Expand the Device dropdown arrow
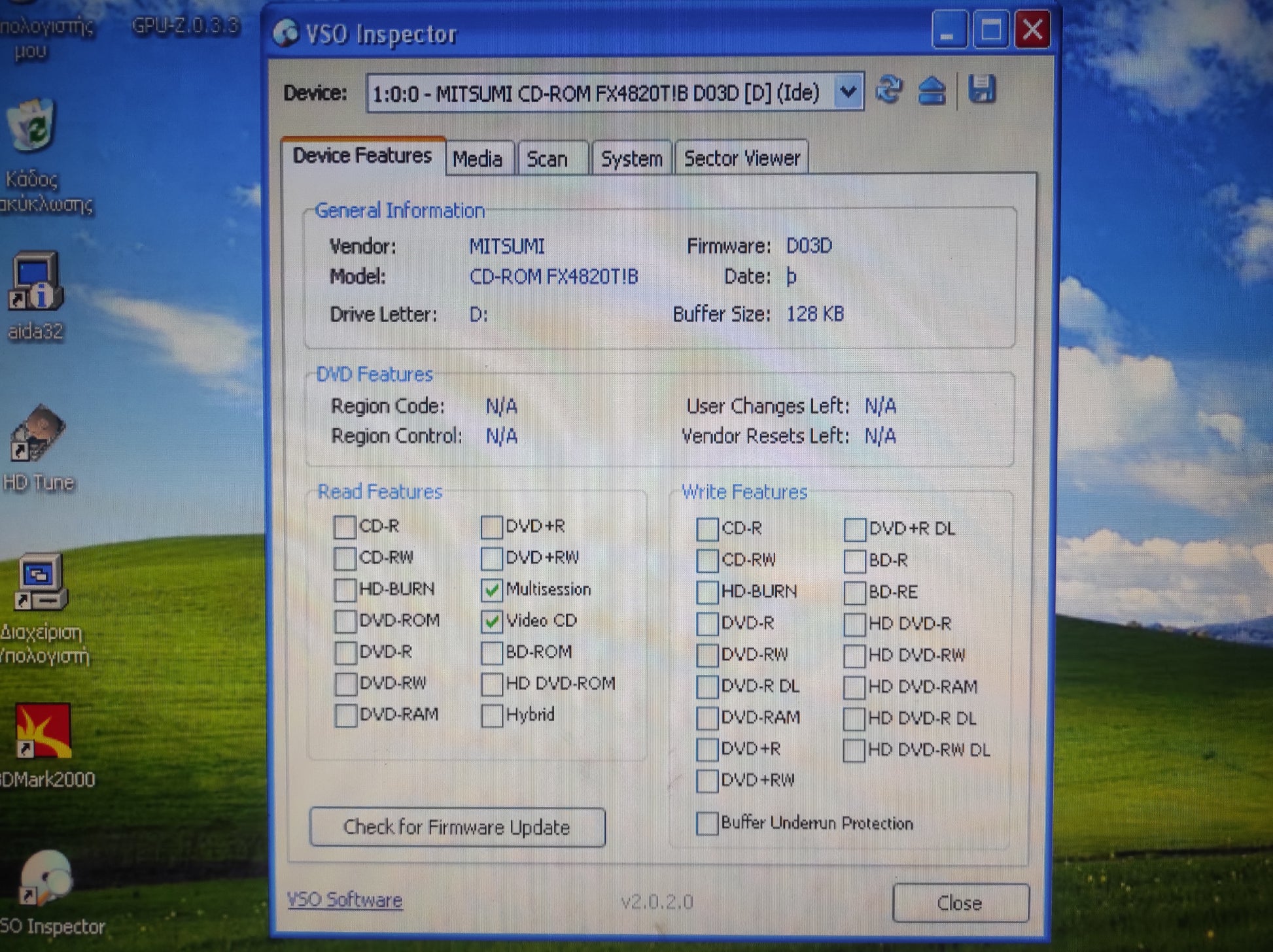The width and height of the screenshot is (1273, 952). coord(848,93)
